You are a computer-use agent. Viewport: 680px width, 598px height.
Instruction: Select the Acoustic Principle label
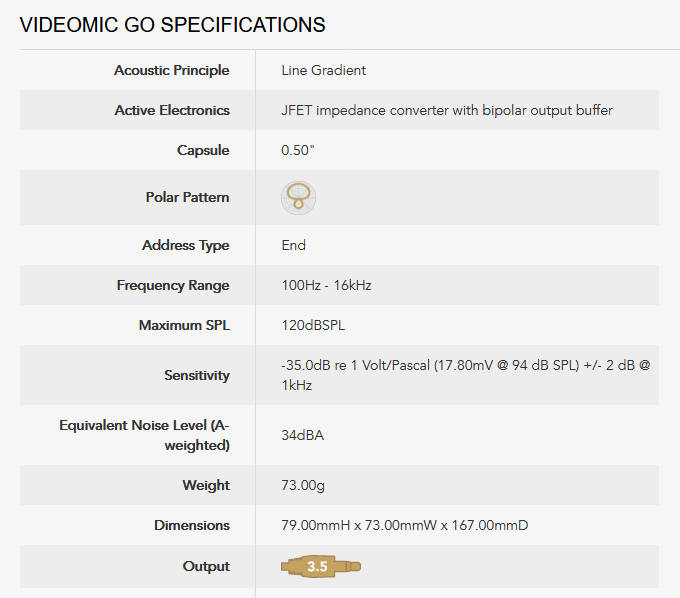[x=171, y=70]
